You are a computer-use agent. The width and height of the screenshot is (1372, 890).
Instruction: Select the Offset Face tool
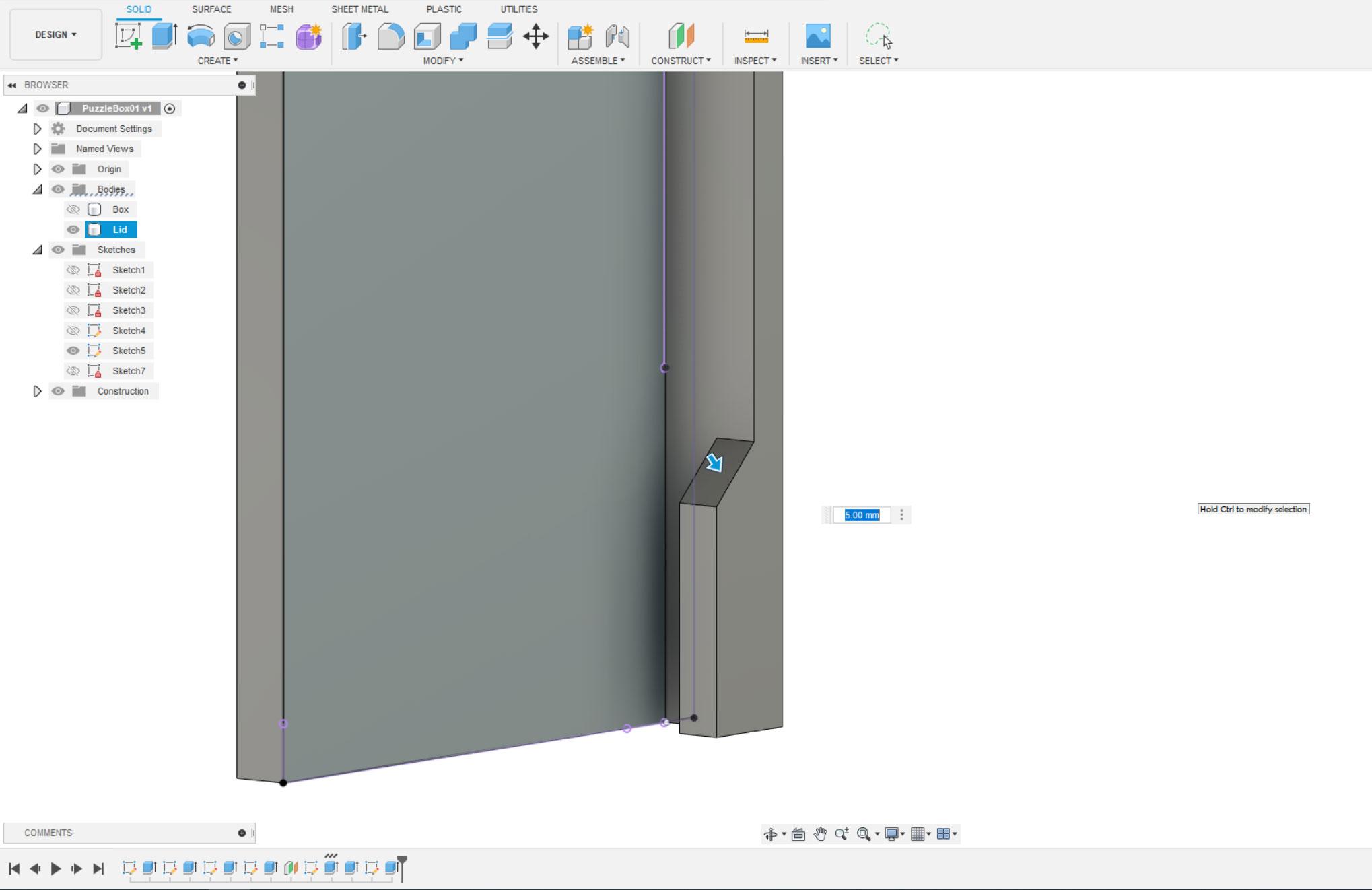(500, 36)
